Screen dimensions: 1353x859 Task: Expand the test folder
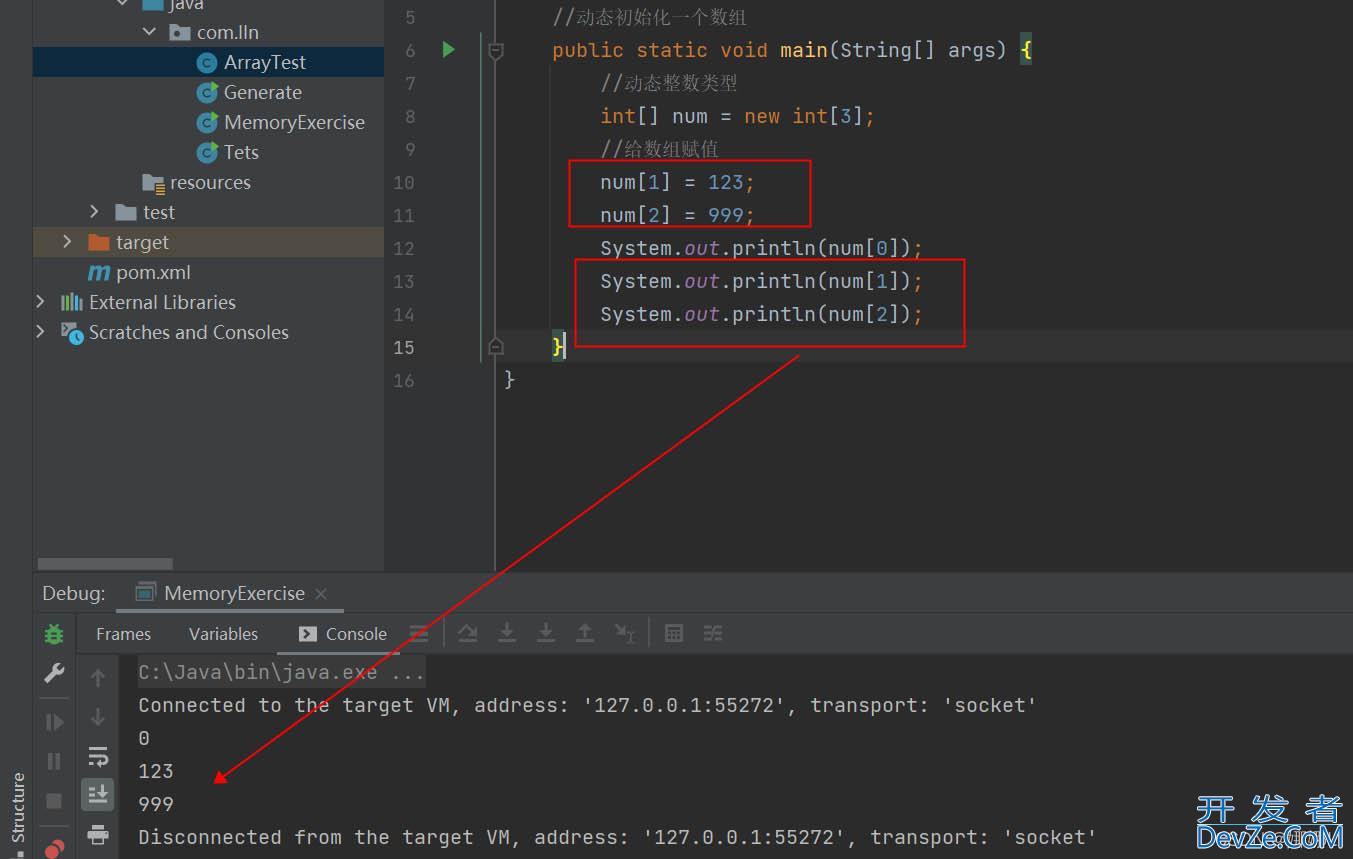[x=94, y=212]
